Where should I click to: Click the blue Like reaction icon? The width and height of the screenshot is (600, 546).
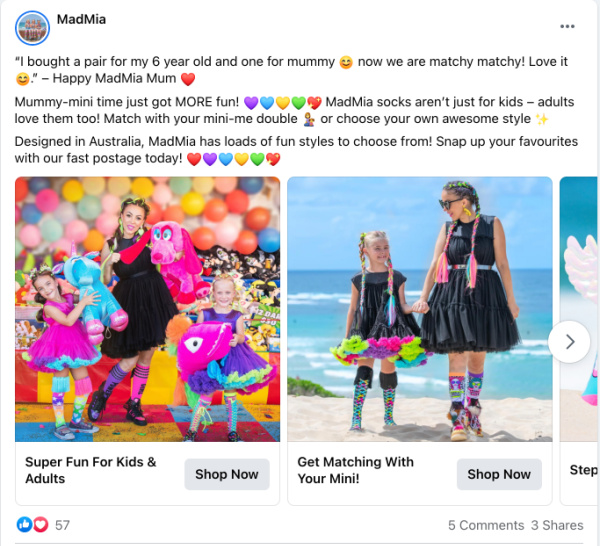point(25,524)
